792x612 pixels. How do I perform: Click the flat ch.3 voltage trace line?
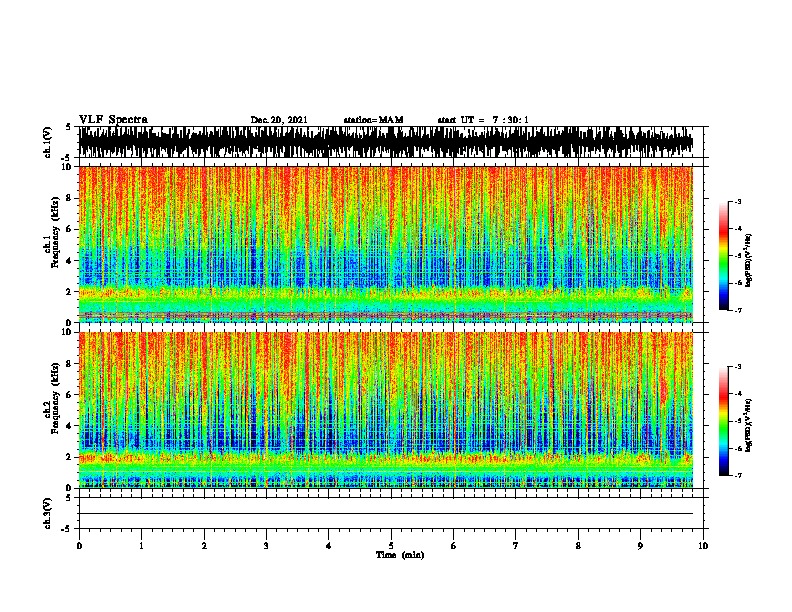point(386,514)
